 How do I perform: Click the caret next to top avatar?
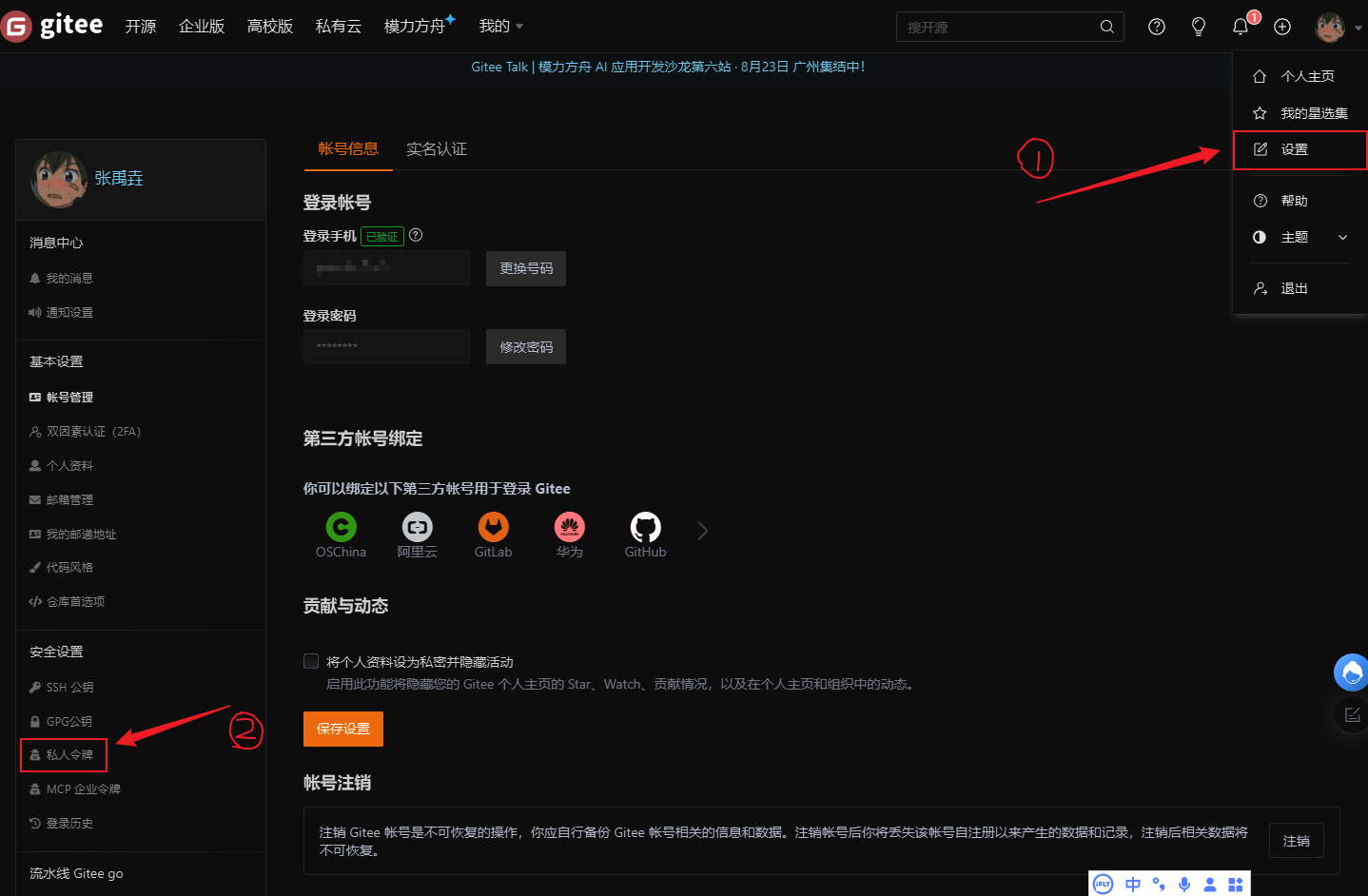[1358, 28]
